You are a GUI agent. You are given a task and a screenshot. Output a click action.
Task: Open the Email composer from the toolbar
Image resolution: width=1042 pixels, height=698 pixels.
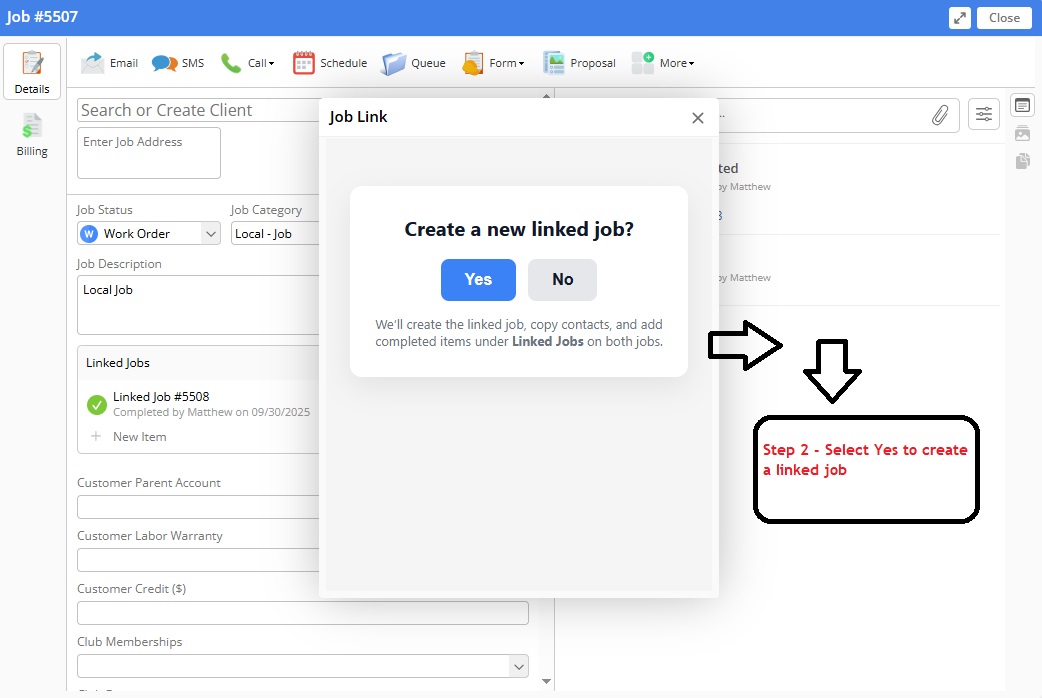(110, 62)
